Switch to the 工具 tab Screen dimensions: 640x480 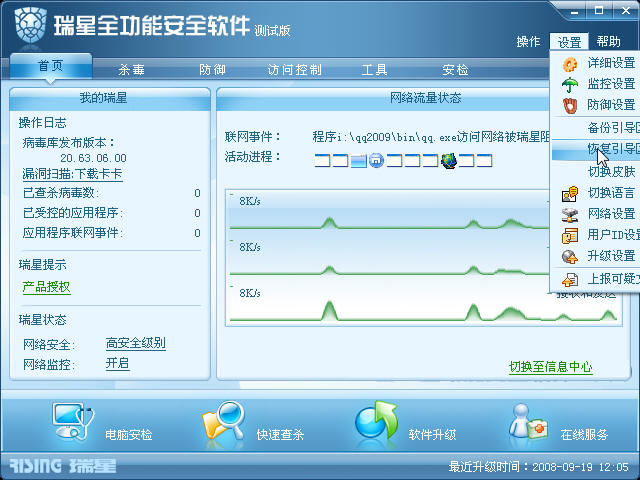374,70
